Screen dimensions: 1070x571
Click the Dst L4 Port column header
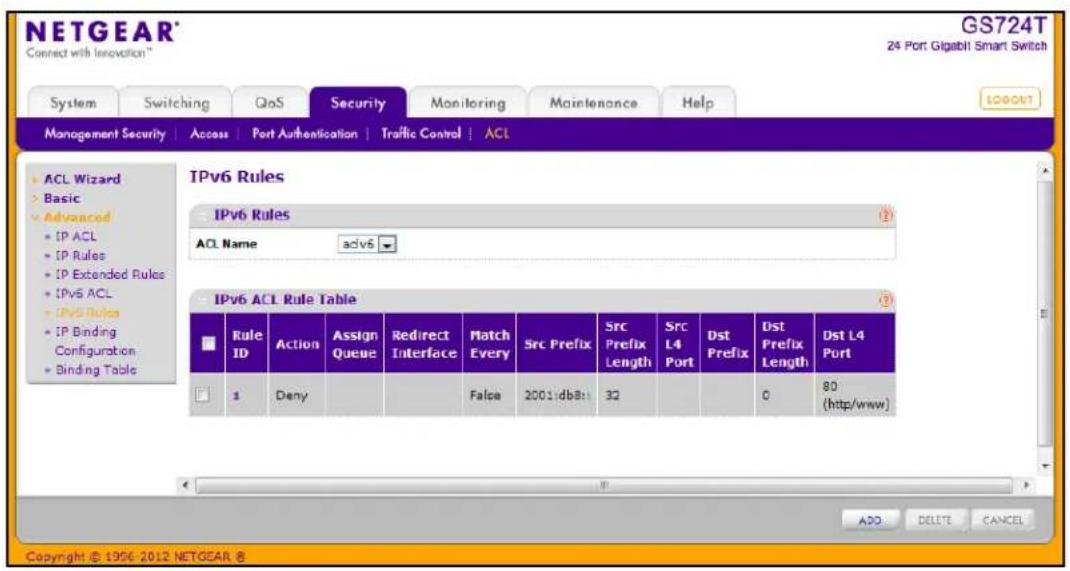[854, 343]
